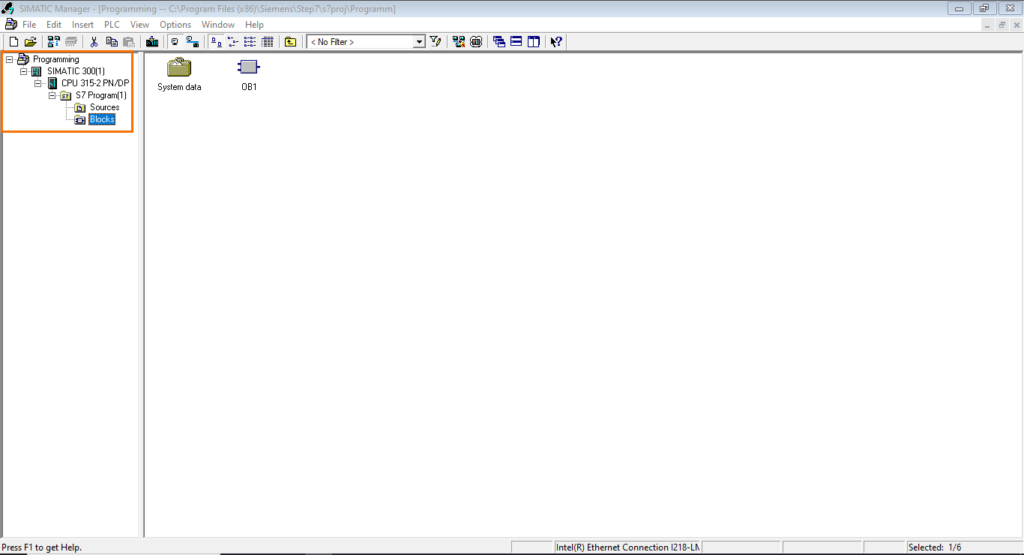
Task: Click the Sources folder icon
Action: pyautogui.click(x=80, y=108)
